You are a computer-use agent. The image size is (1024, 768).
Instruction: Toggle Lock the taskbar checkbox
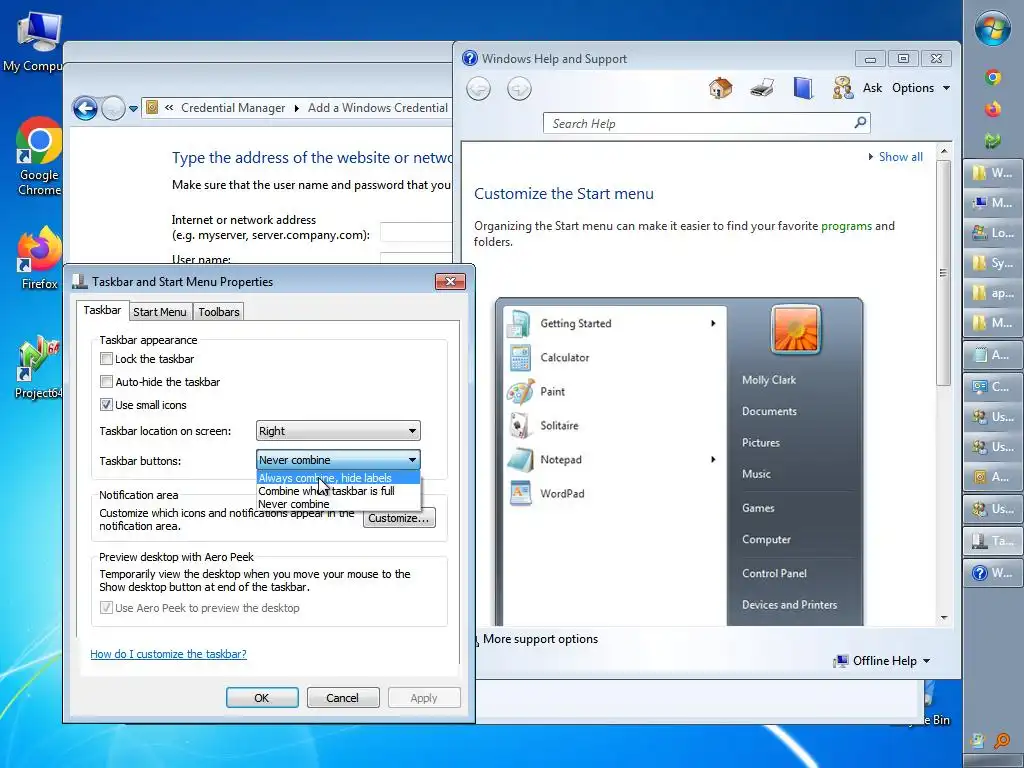106,359
